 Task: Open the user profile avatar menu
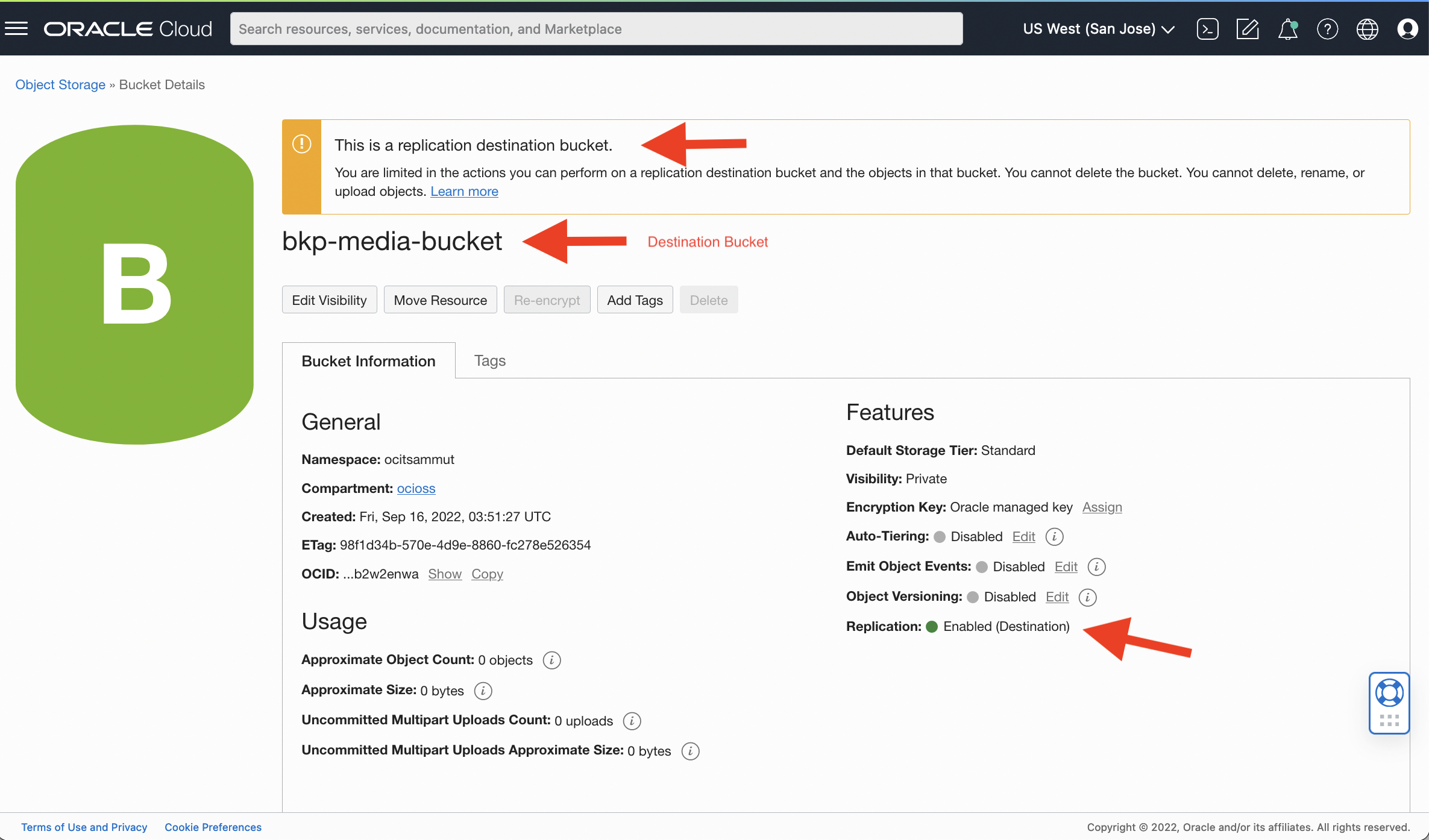pyautogui.click(x=1407, y=28)
